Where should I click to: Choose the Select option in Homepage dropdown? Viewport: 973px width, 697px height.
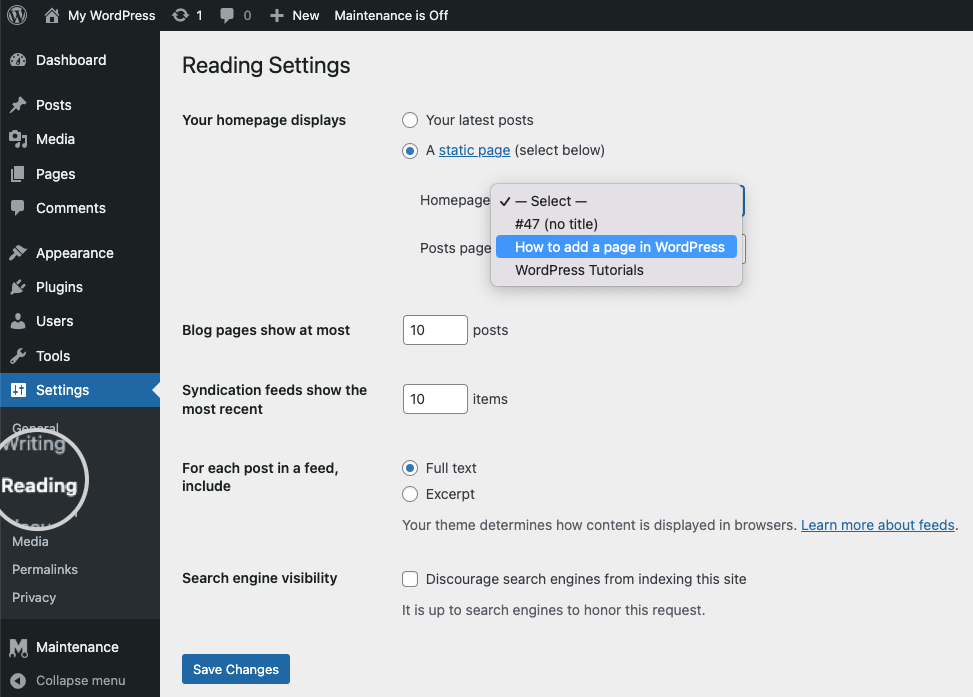point(616,201)
